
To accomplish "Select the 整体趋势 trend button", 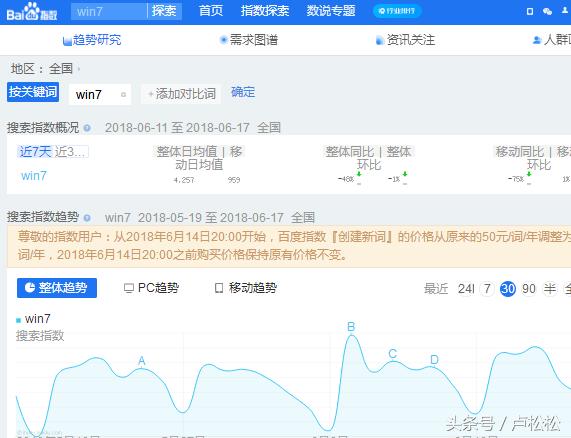I will pyautogui.click(x=57, y=288).
